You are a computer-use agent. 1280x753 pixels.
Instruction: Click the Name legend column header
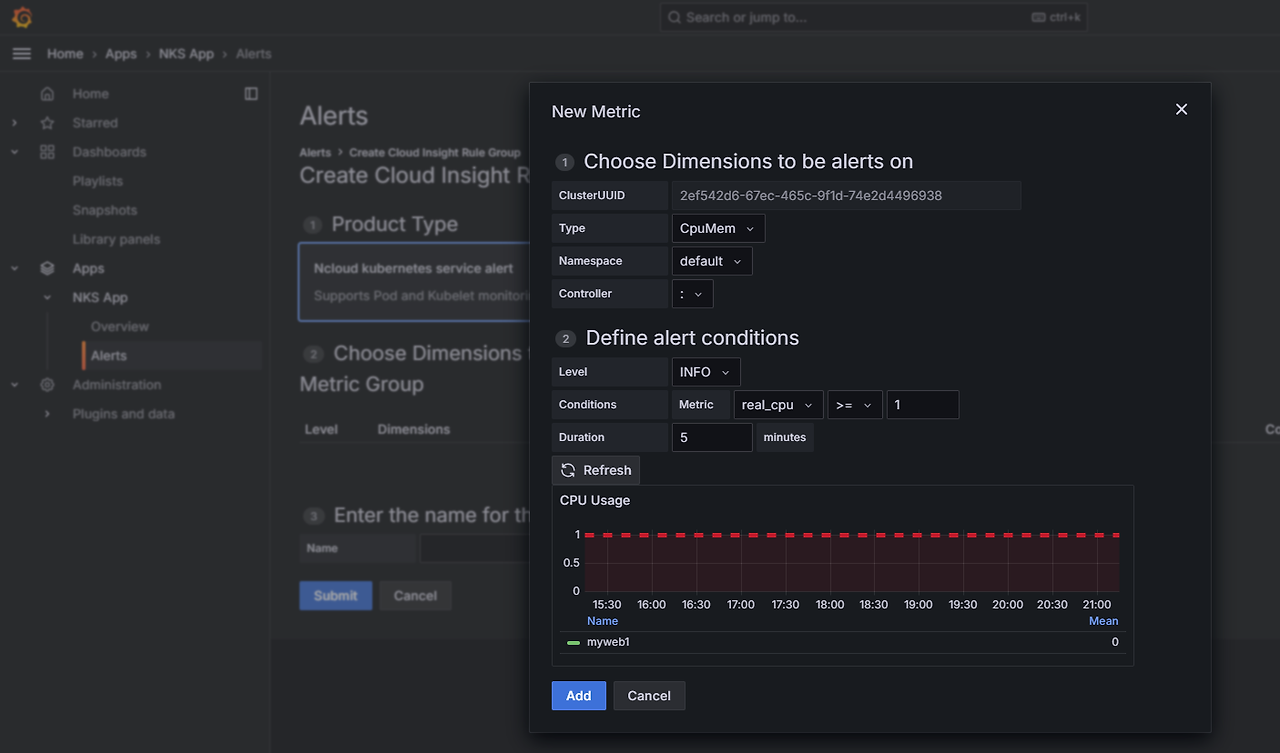(602, 621)
